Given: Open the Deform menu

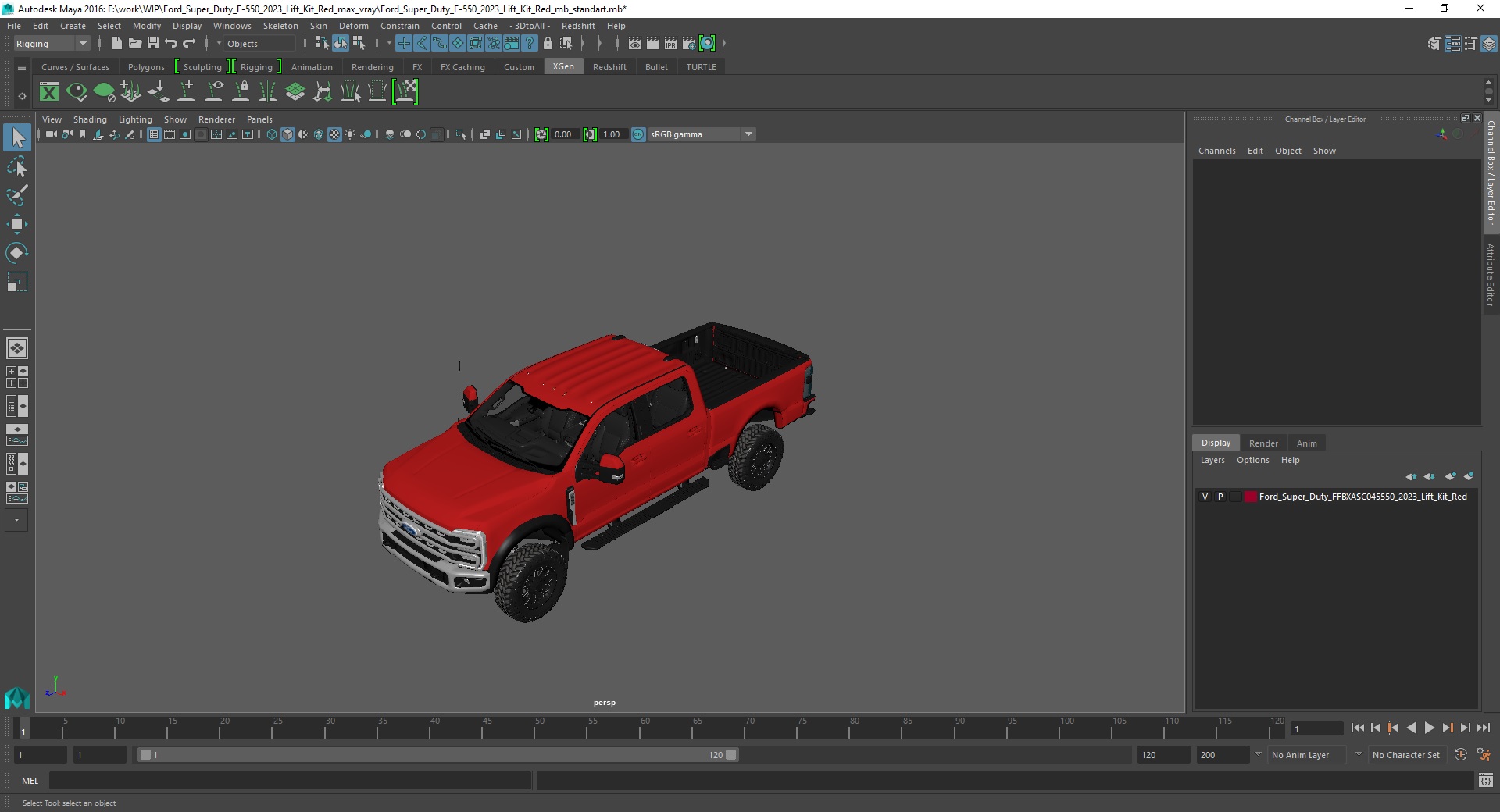Looking at the screenshot, I should coord(353,26).
